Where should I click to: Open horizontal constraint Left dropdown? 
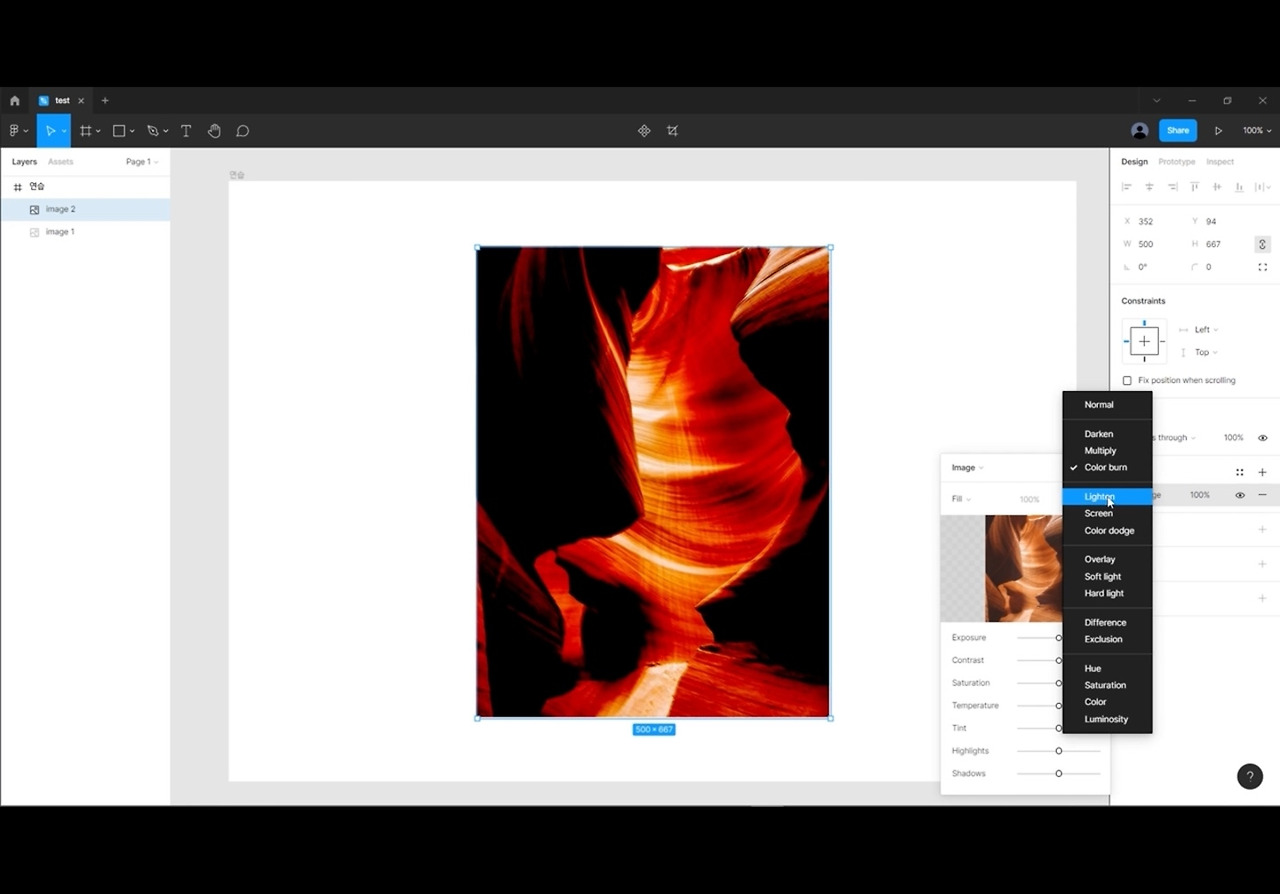coord(1207,330)
